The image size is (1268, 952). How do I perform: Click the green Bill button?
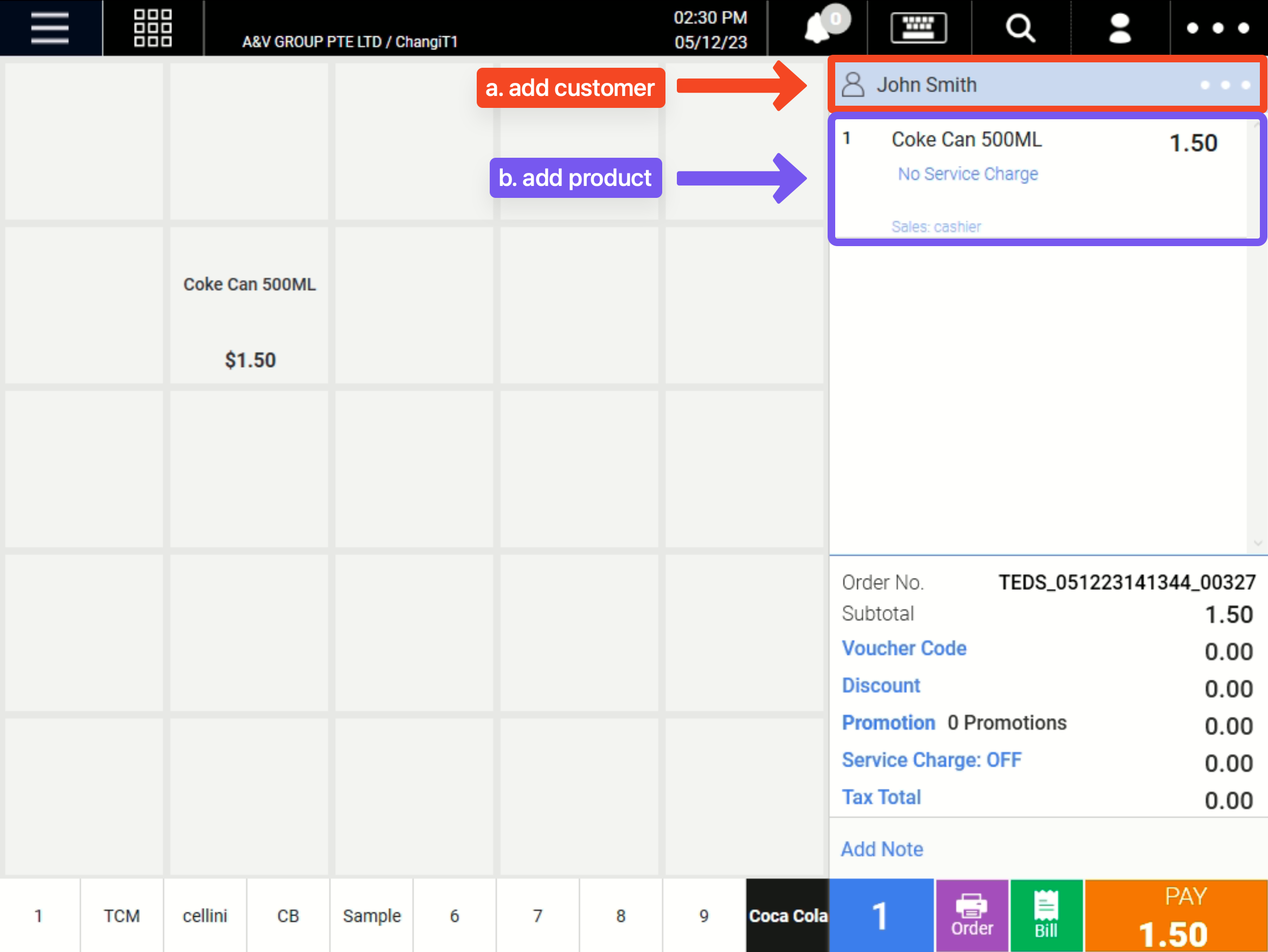(x=1046, y=915)
